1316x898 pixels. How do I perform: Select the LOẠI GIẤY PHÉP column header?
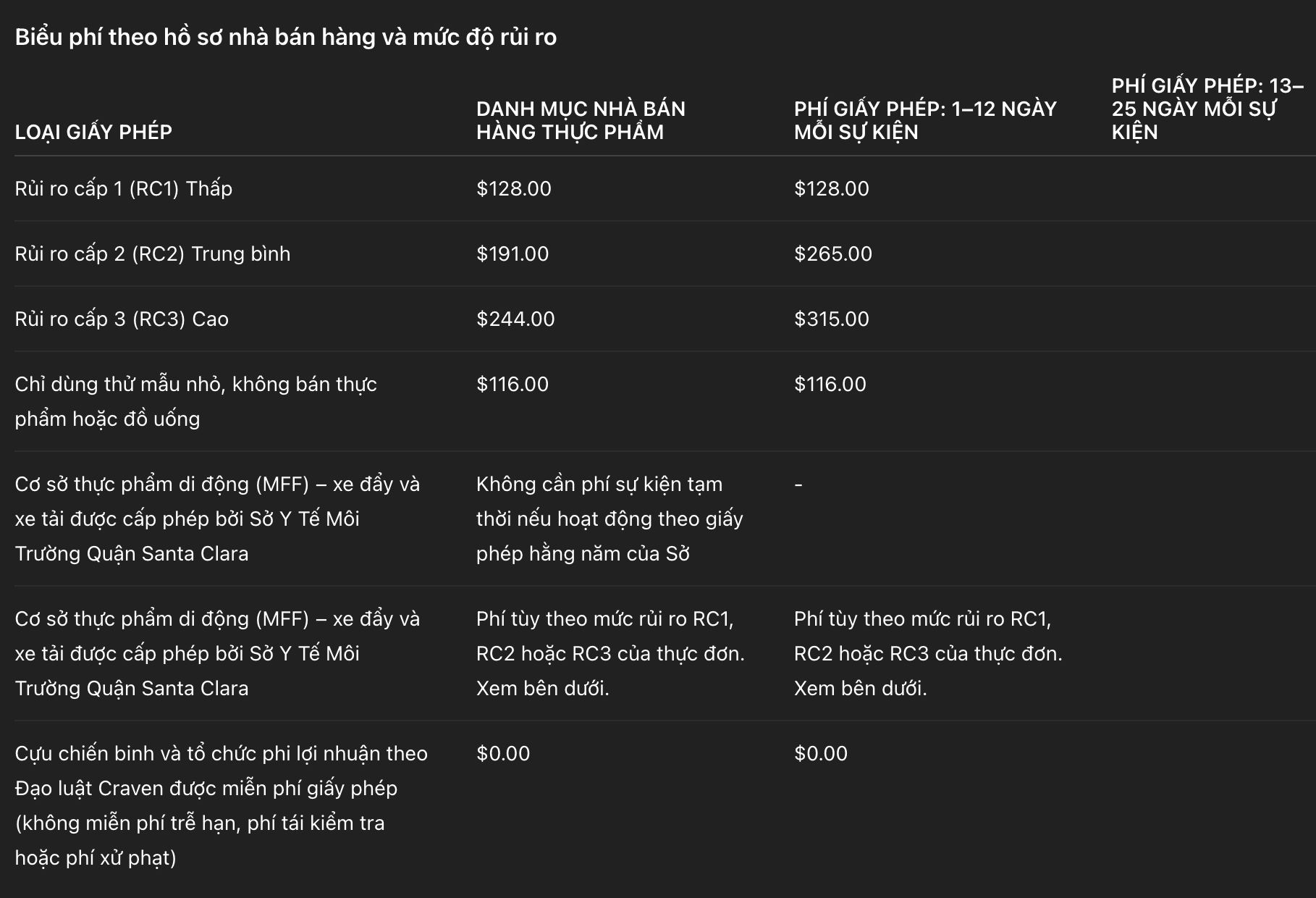(x=93, y=132)
